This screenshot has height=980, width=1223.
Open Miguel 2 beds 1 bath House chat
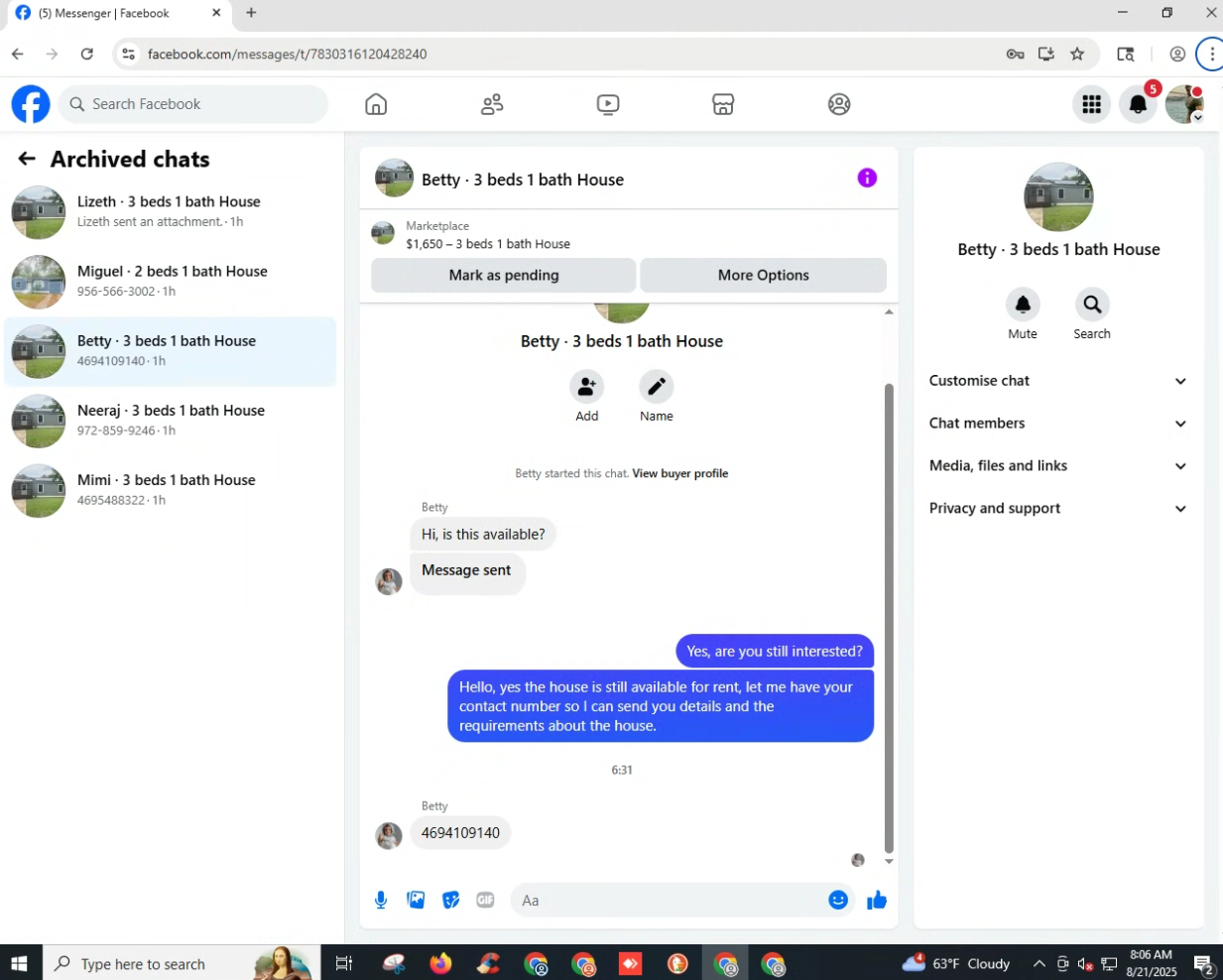point(171,282)
